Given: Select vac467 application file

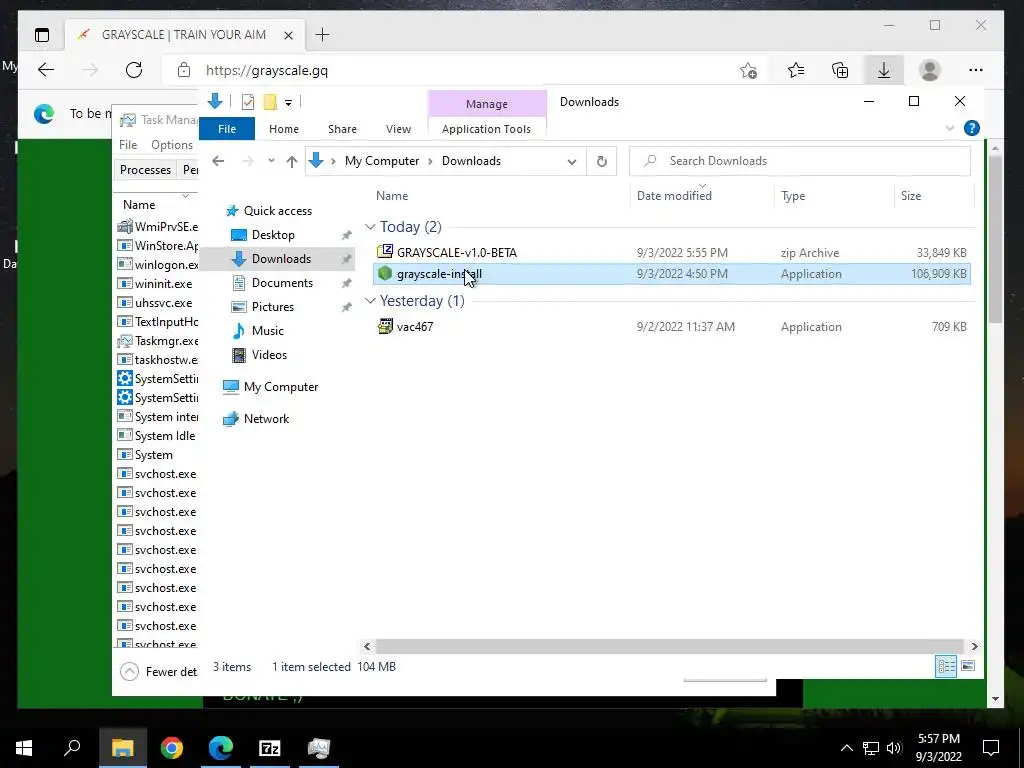Looking at the screenshot, I should pos(415,327).
